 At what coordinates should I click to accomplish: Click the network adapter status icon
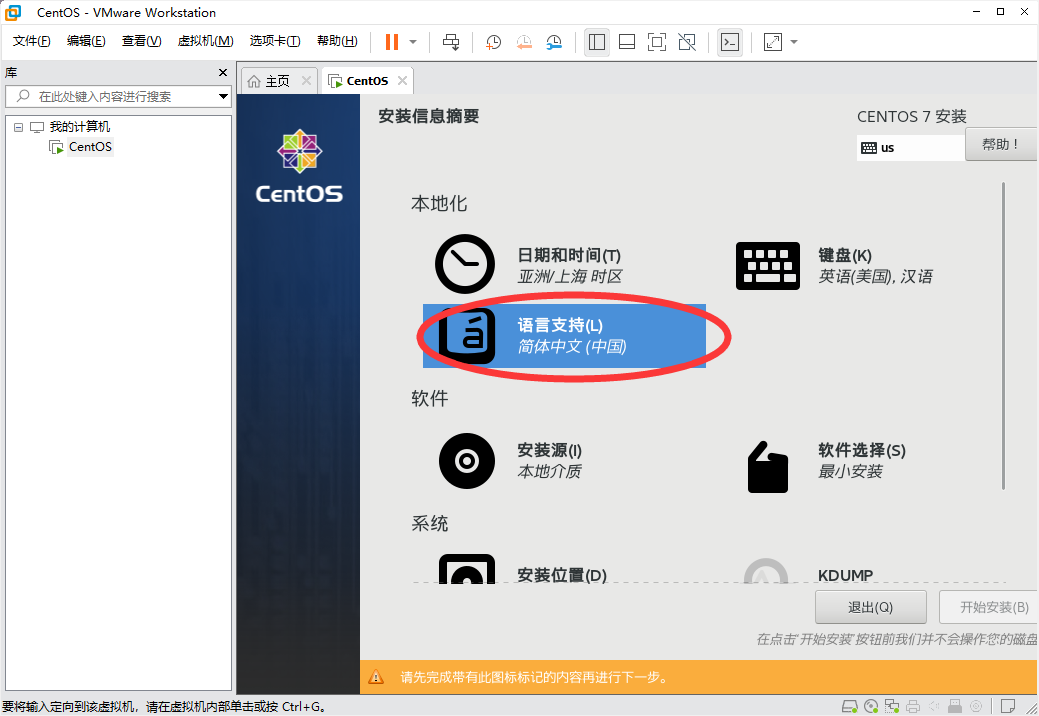892,706
